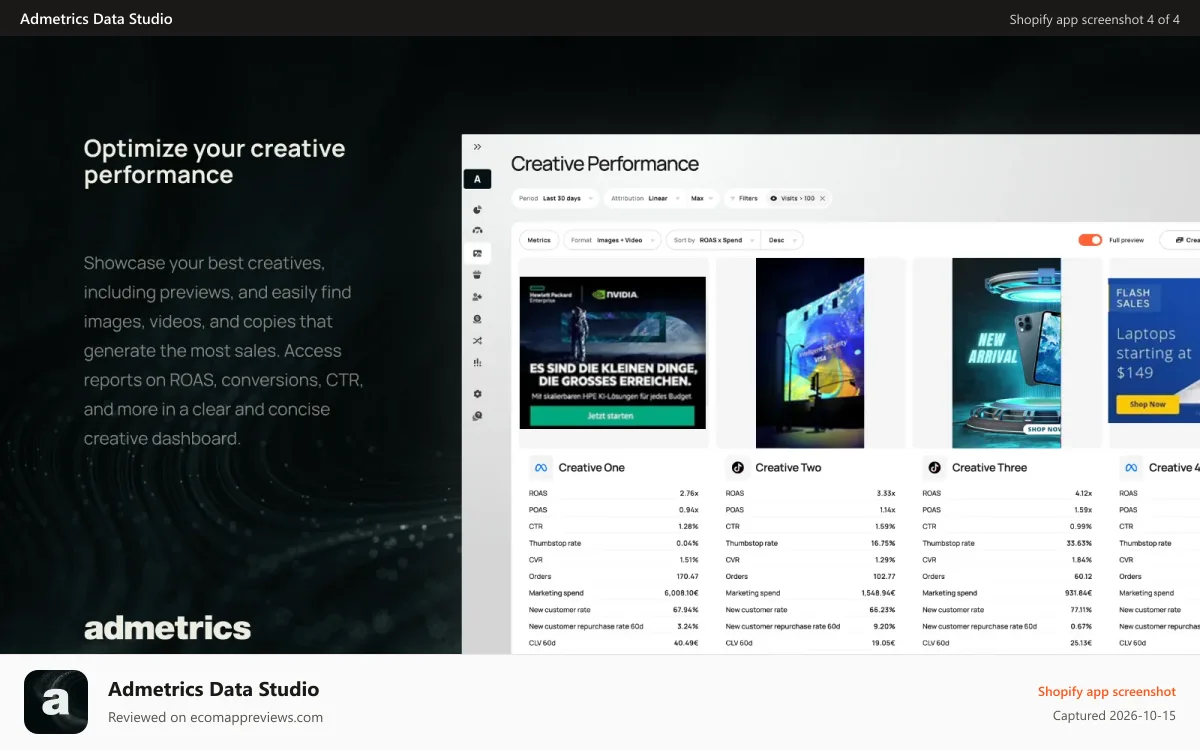Screen dimensions: 1200x750
Task: Open the HPE NVIDIA ad preview thumbnail
Action: click(613, 353)
